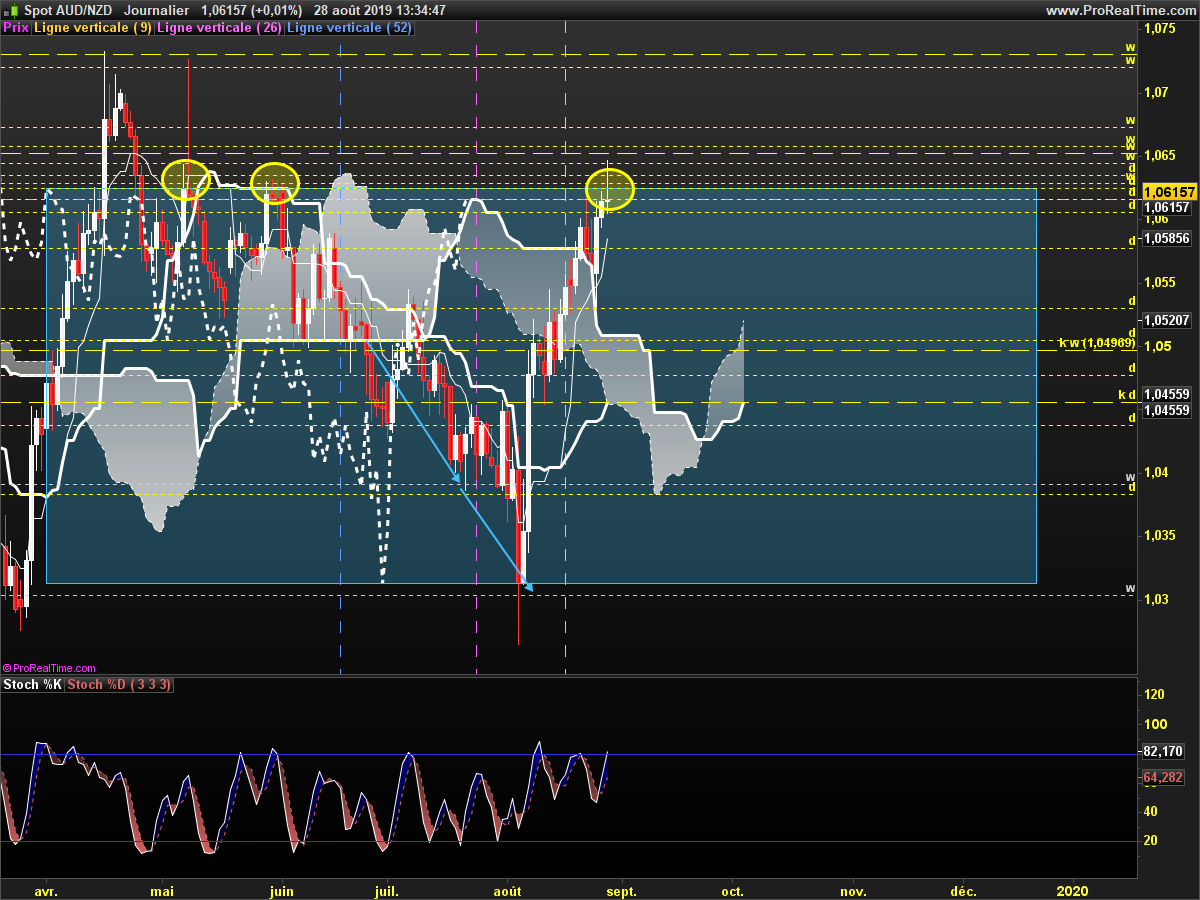This screenshot has width=1200, height=900.
Task: Select the Prix indicator label
Action: 16,28
